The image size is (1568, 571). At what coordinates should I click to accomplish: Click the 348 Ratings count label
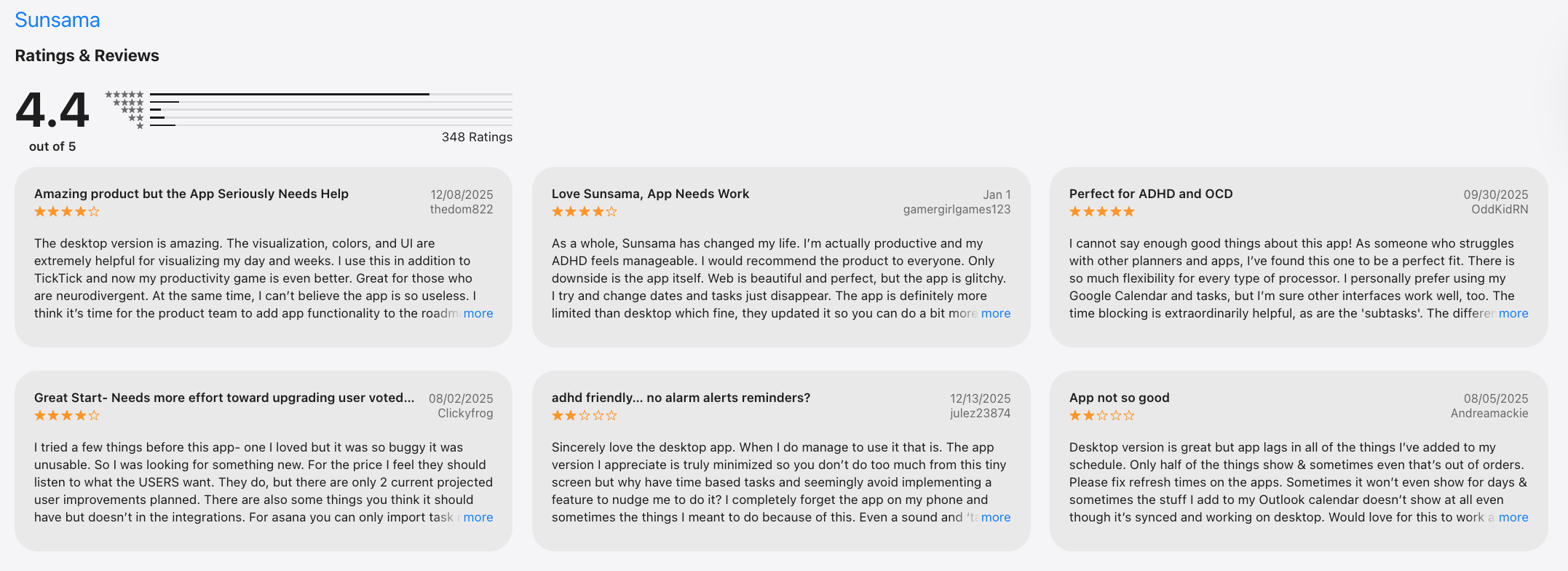tap(477, 137)
